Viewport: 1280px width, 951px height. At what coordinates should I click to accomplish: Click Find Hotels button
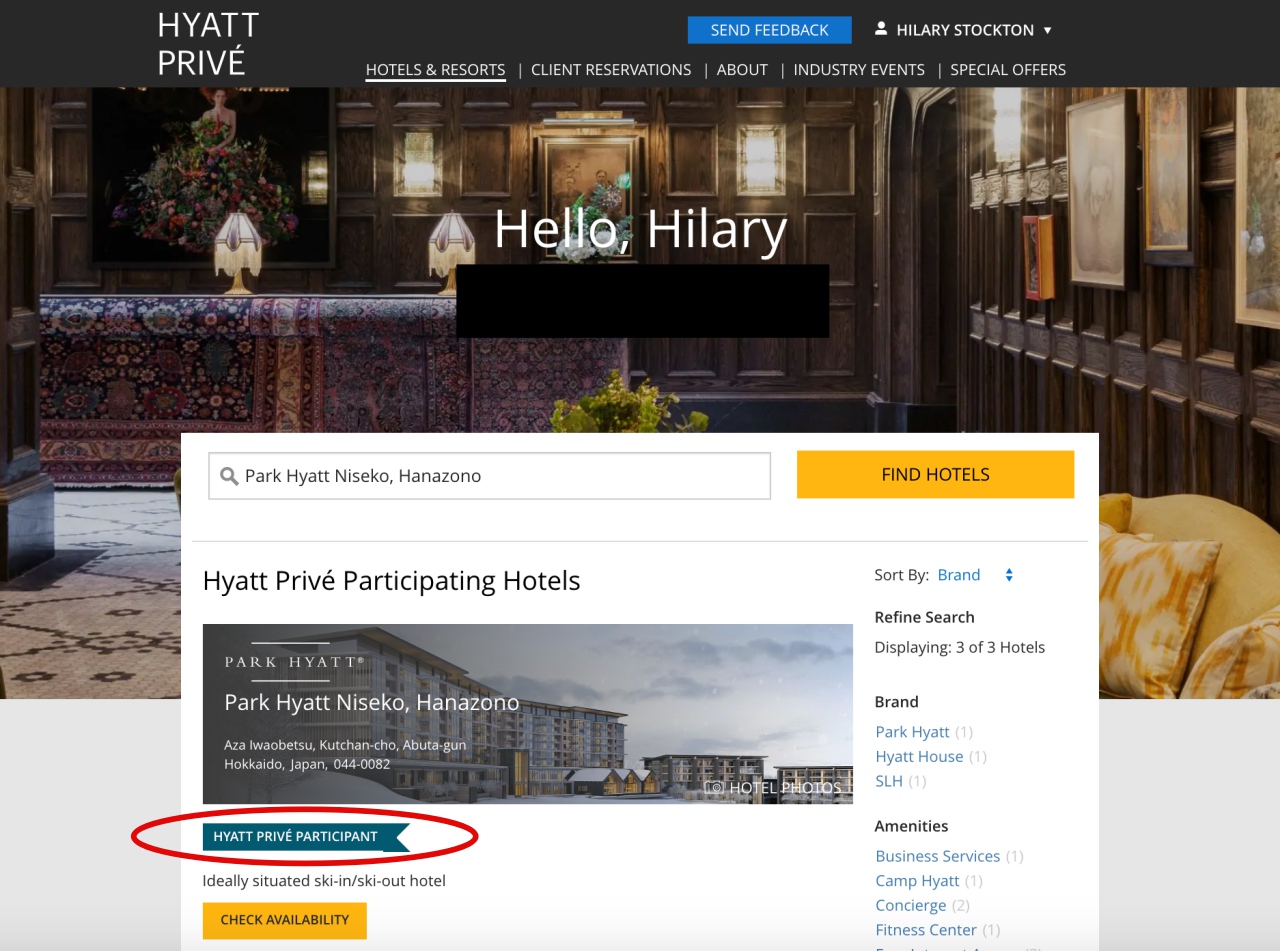click(935, 475)
